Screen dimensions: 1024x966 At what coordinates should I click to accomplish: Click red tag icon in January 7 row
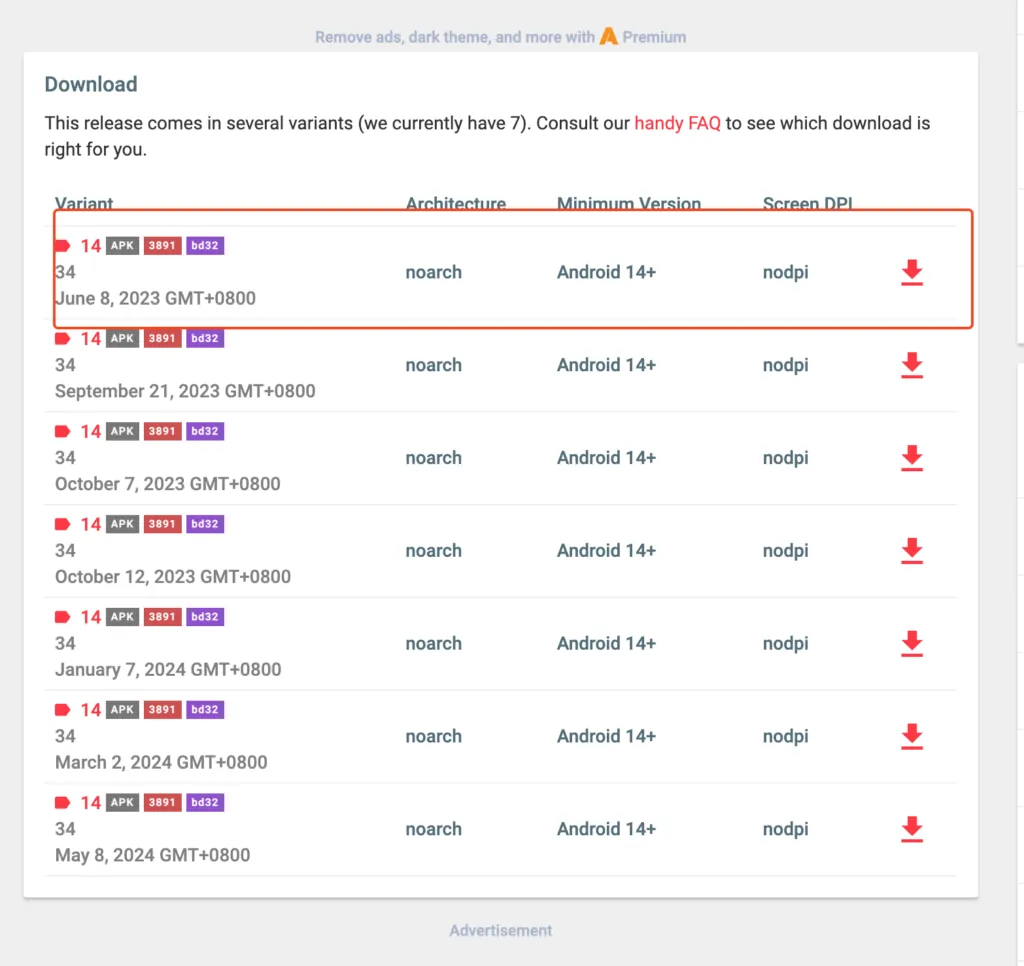pyautogui.click(x=62, y=617)
